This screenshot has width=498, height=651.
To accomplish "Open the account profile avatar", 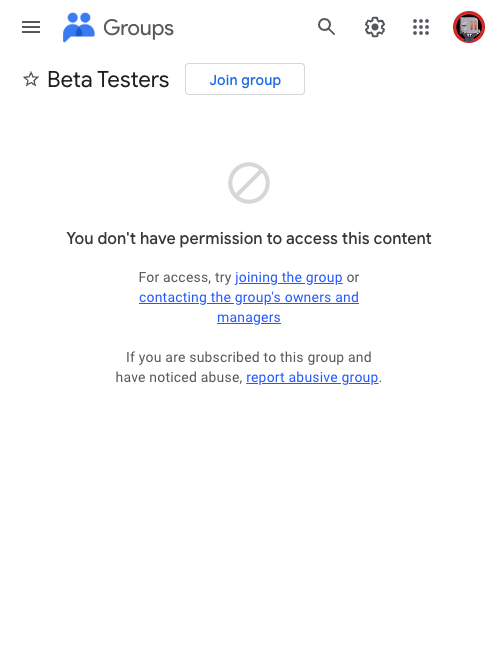I will click(x=469, y=27).
